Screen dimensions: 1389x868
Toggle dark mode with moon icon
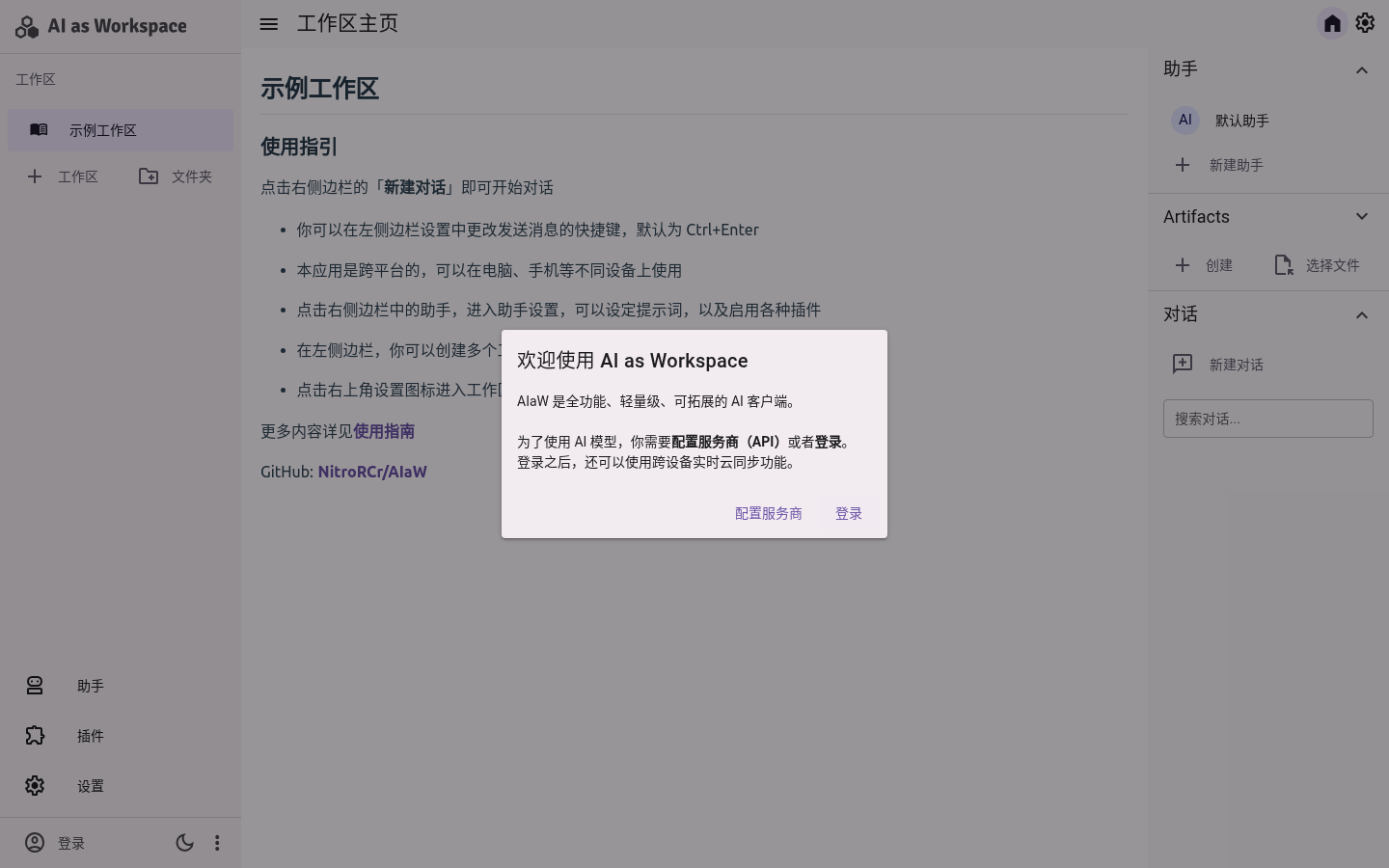(184, 843)
